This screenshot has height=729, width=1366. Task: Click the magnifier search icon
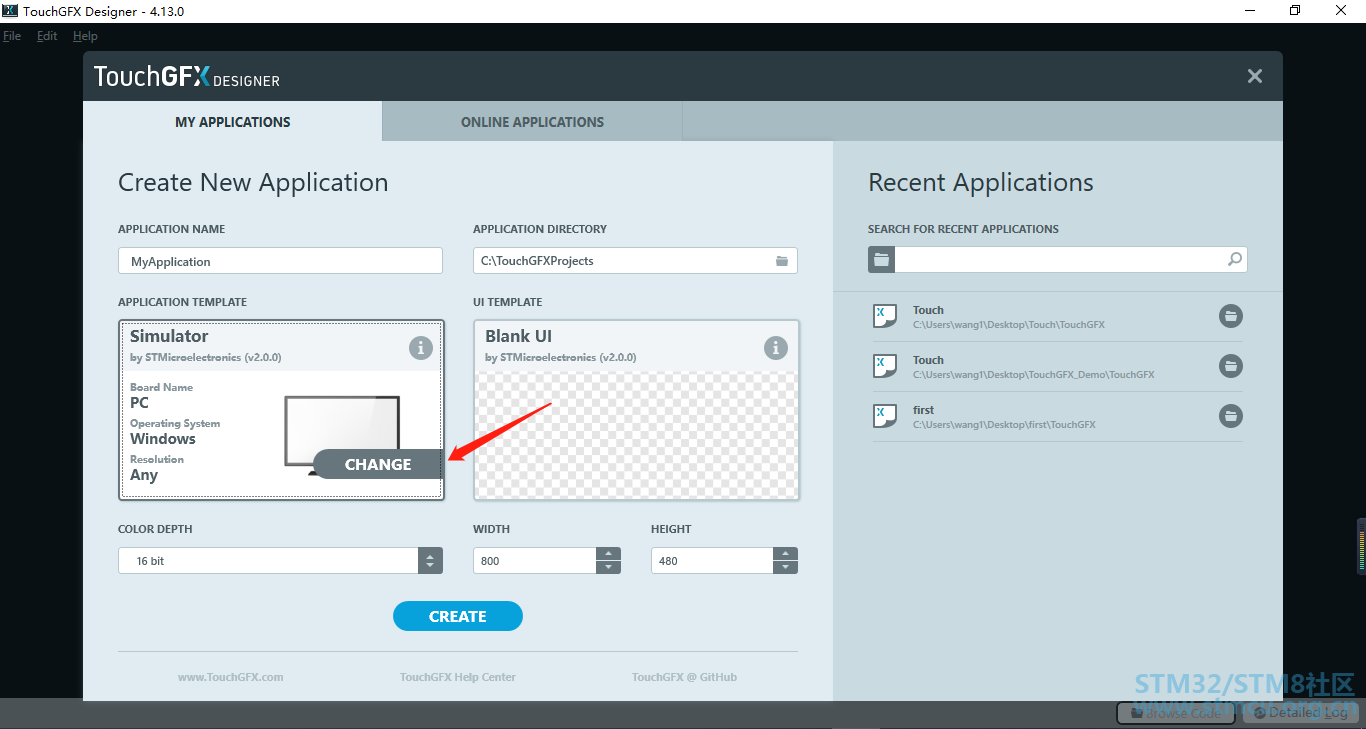1236,260
